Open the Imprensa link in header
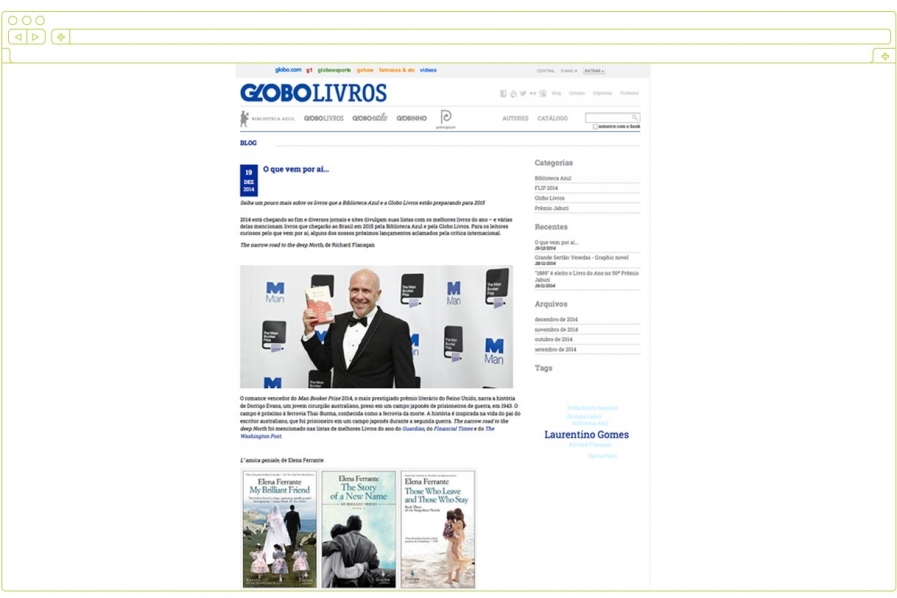 coord(602,93)
